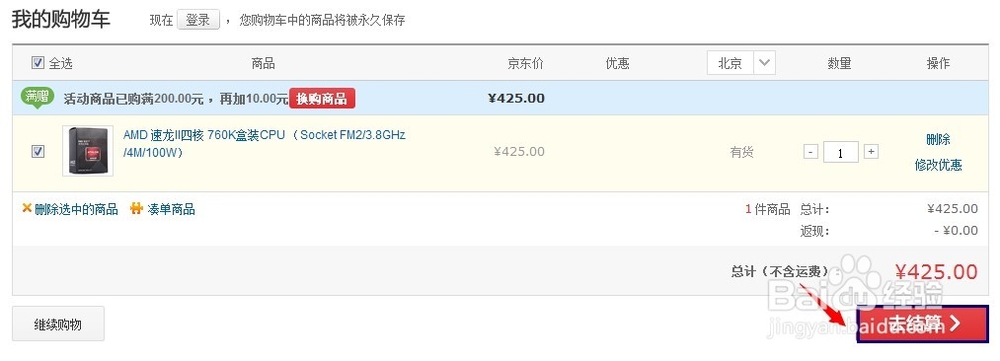This screenshot has width=1000, height=361.
Task: Click the quantity input field showing 1
Action: click(x=841, y=152)
